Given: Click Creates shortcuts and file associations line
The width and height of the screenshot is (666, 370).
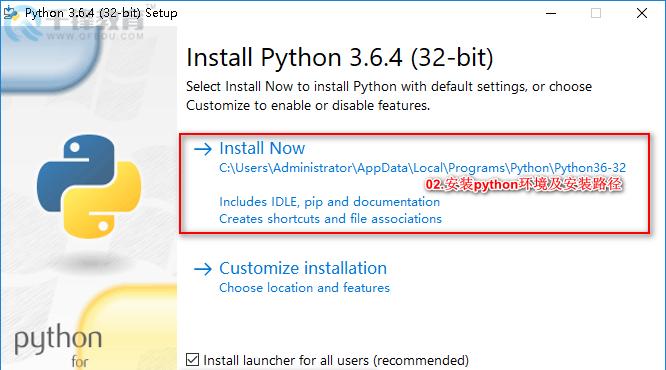Looking at the screenshot, I should (x=330, y=219).
